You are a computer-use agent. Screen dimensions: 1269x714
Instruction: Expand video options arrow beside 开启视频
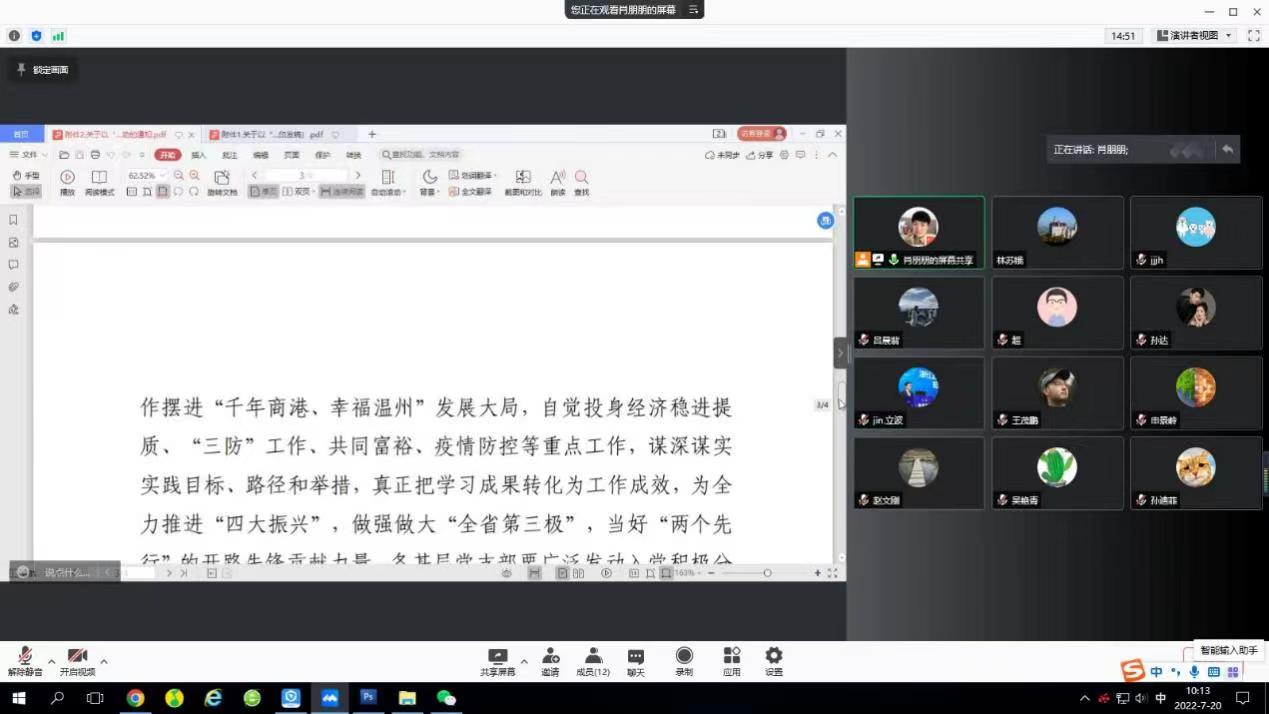pos(104,662)
